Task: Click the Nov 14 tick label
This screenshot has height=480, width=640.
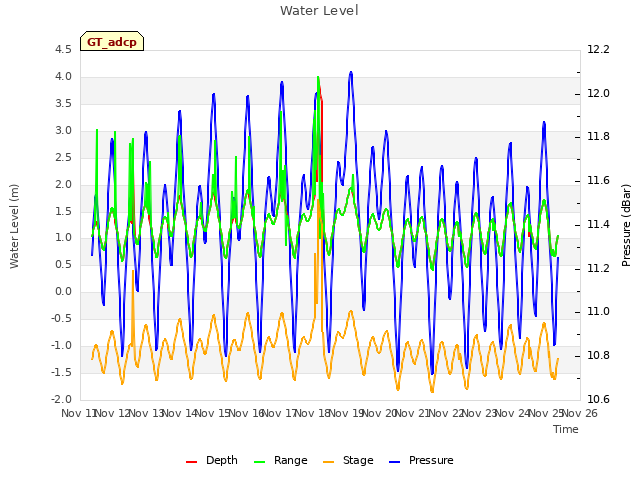Action: (180, 413)
